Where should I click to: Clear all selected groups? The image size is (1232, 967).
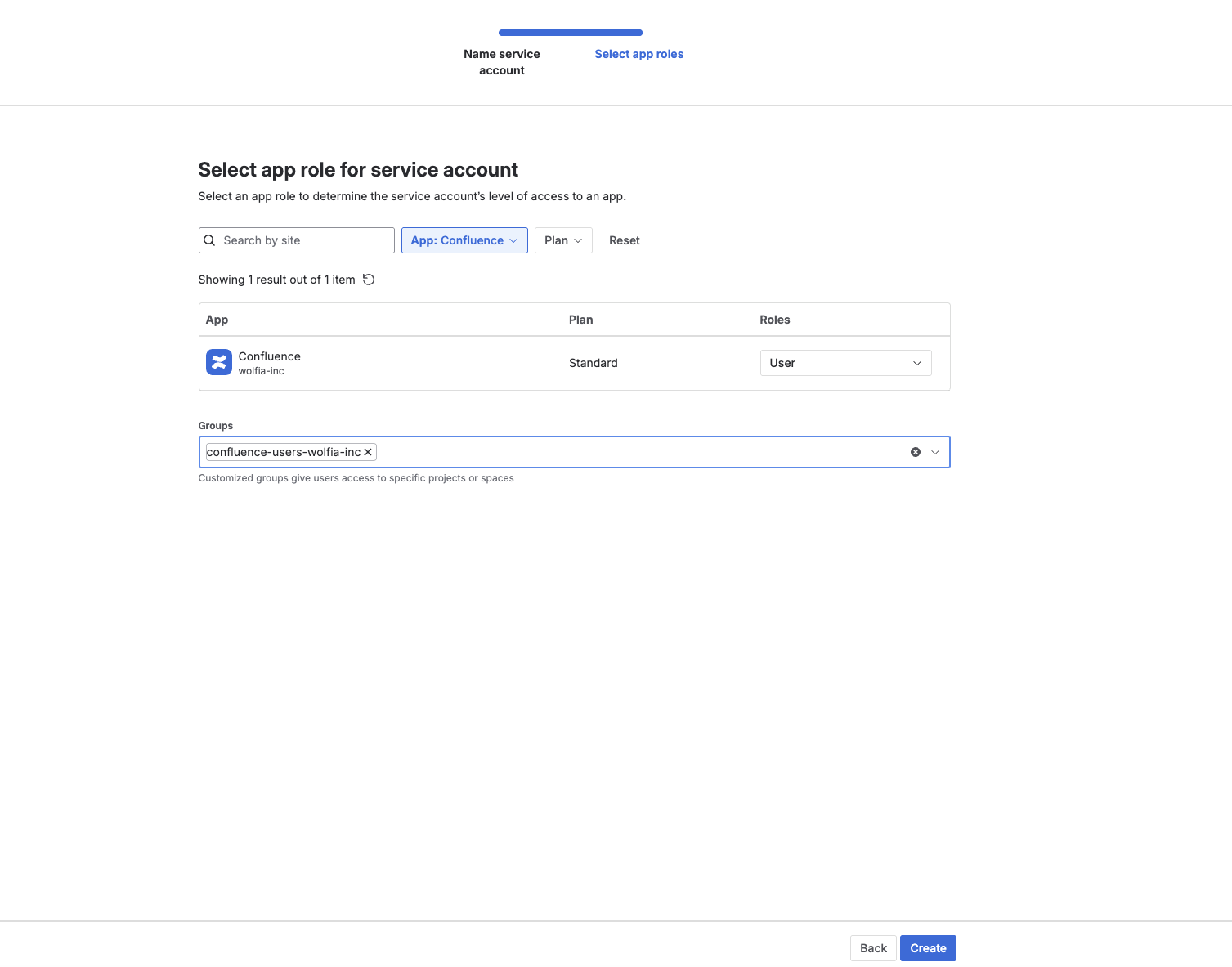[916, 452]
